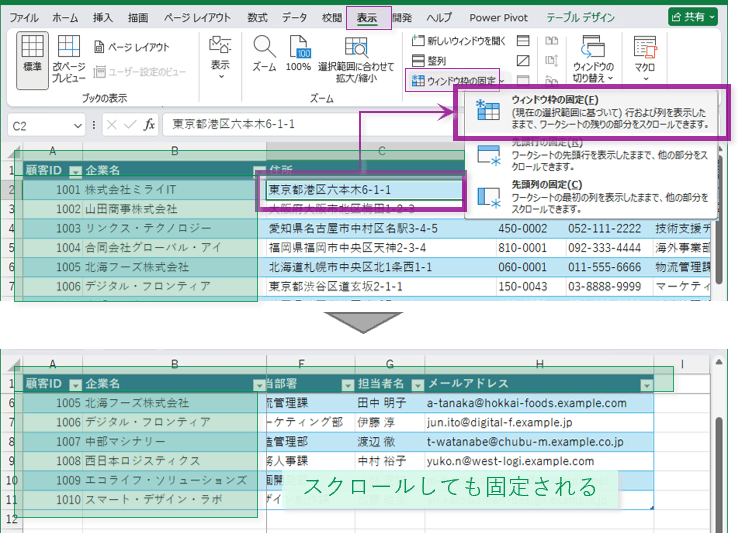Viewport: 739px width, 533px height.
Task: Open the ホーム tab
Action: 65,18
